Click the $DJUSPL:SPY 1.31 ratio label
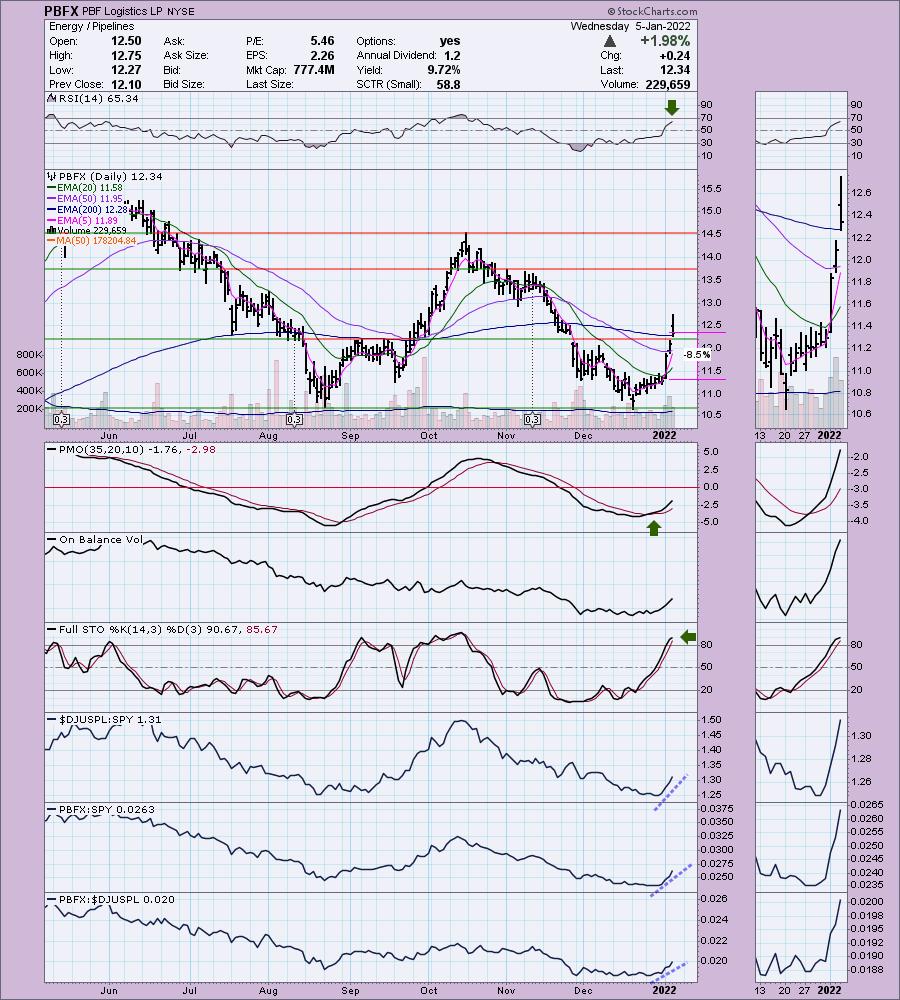This screenshot has height=1000, width=900. coord(110,719)
